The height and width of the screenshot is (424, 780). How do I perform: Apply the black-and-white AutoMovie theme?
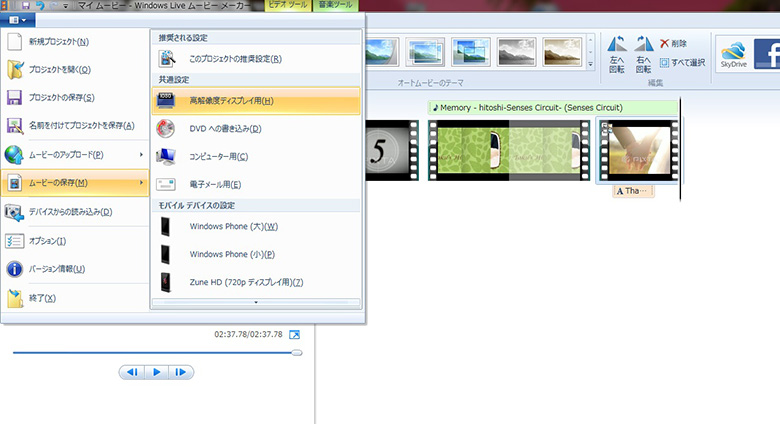tap(517, 52)
